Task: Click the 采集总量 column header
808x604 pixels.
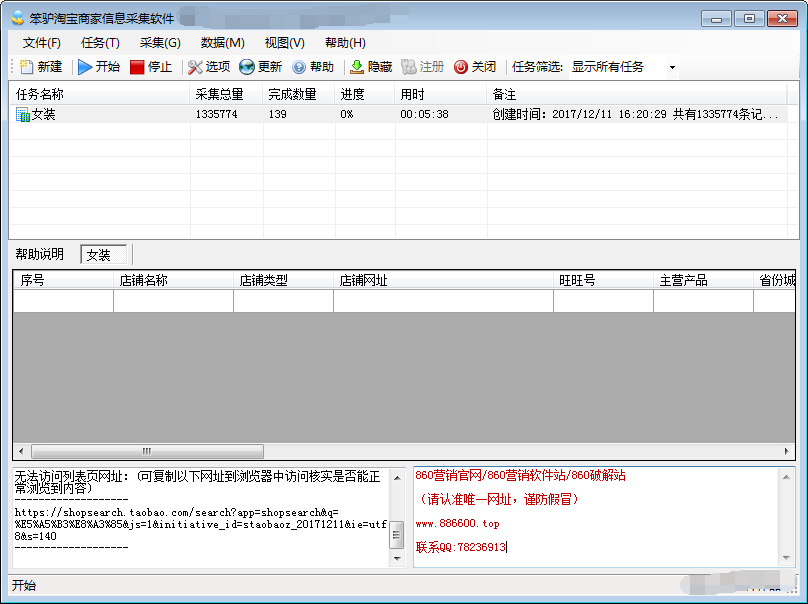Action: [x=226, y=94]
